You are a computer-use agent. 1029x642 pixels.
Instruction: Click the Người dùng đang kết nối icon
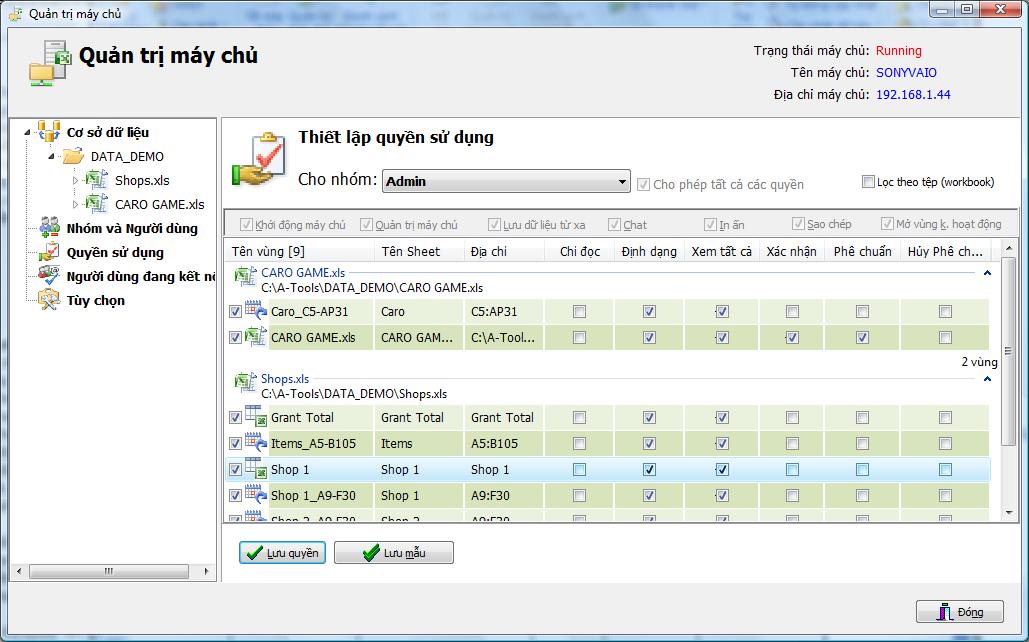49,276
